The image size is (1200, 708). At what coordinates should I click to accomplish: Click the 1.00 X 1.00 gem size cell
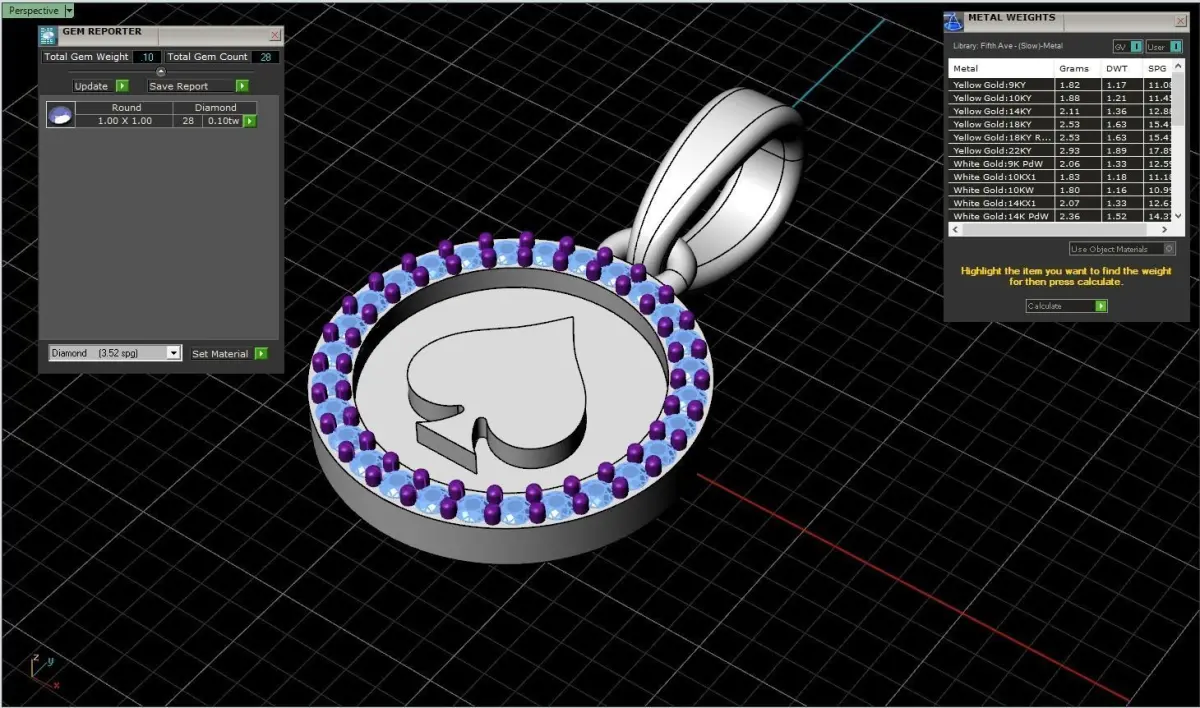pyautogui.click(x=126, y=120)
